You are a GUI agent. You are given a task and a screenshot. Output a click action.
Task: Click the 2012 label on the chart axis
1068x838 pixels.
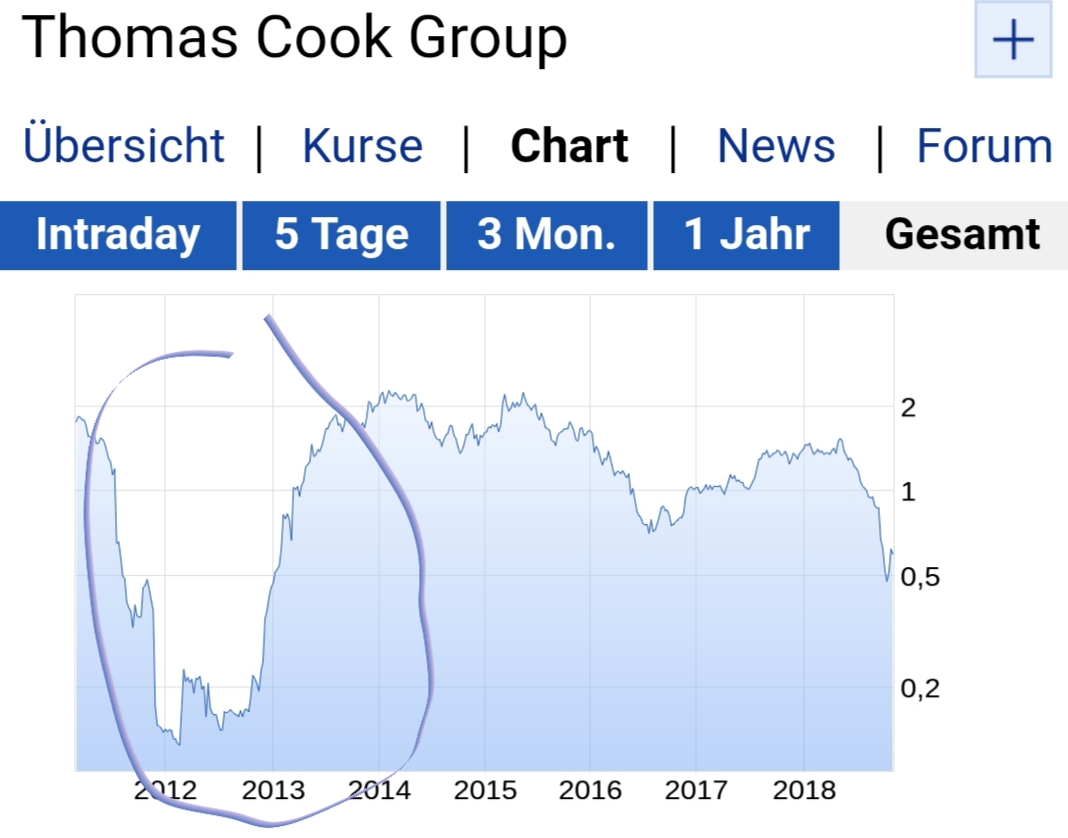click(x=166, y=790)
